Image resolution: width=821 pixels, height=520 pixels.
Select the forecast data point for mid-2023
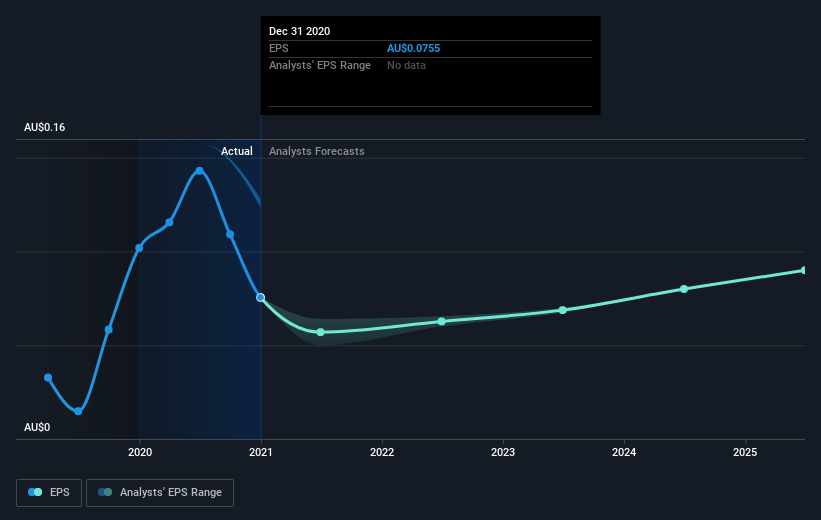(x=562, y=310)
